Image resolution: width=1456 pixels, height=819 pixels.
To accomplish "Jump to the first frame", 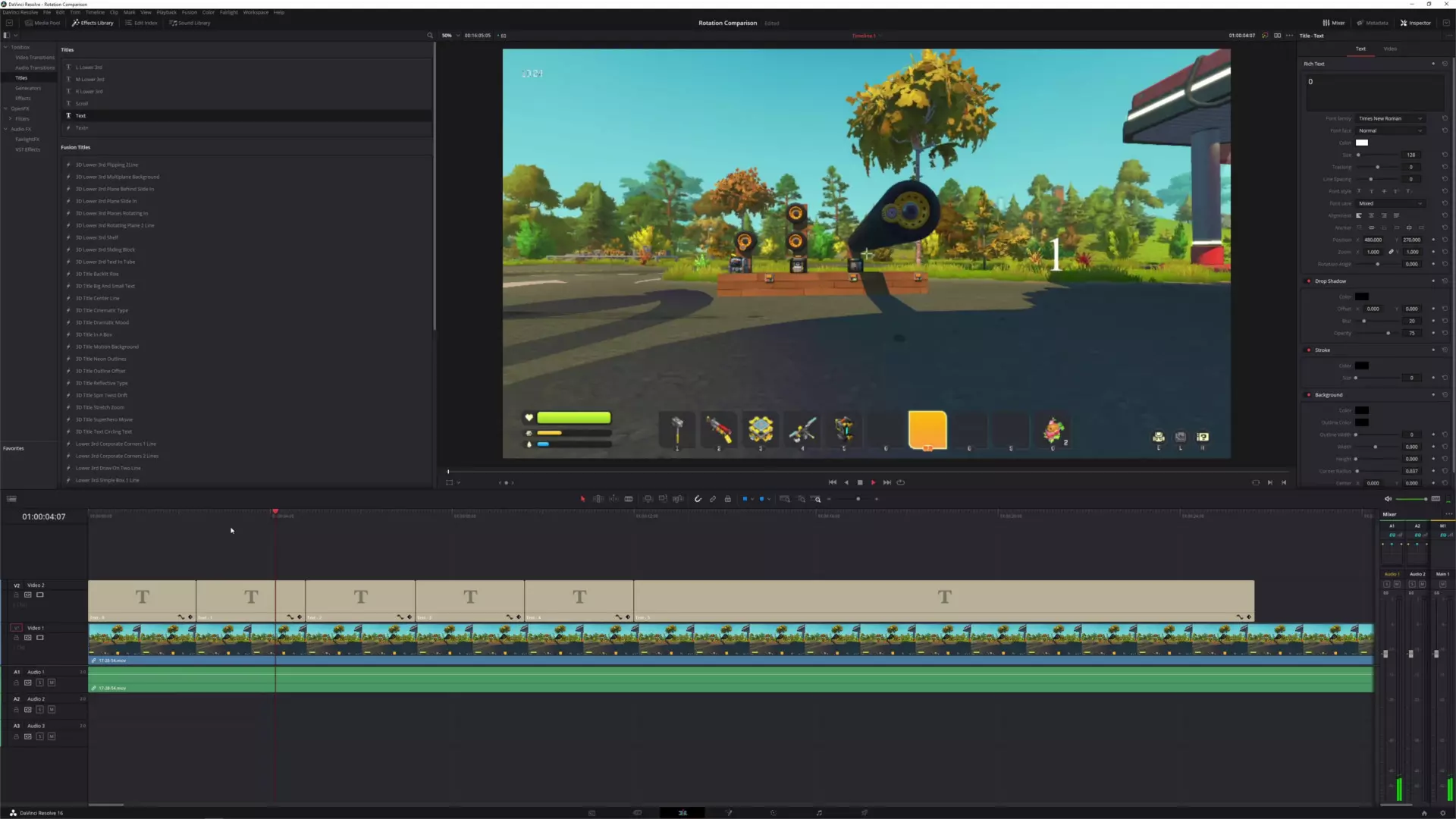I will pos(833,482).
